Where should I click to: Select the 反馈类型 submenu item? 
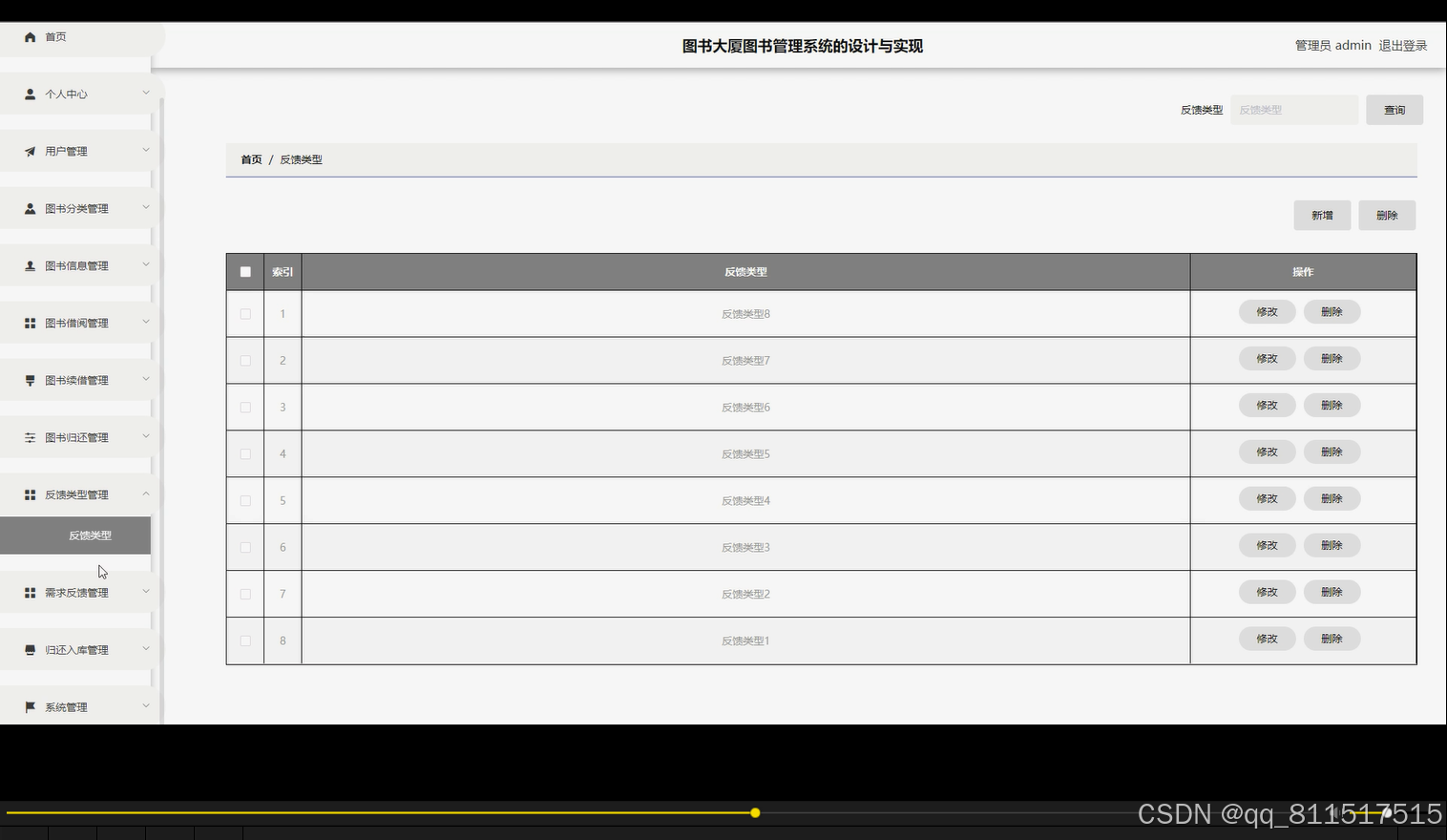pyautogui.click(x=75, y=535)
